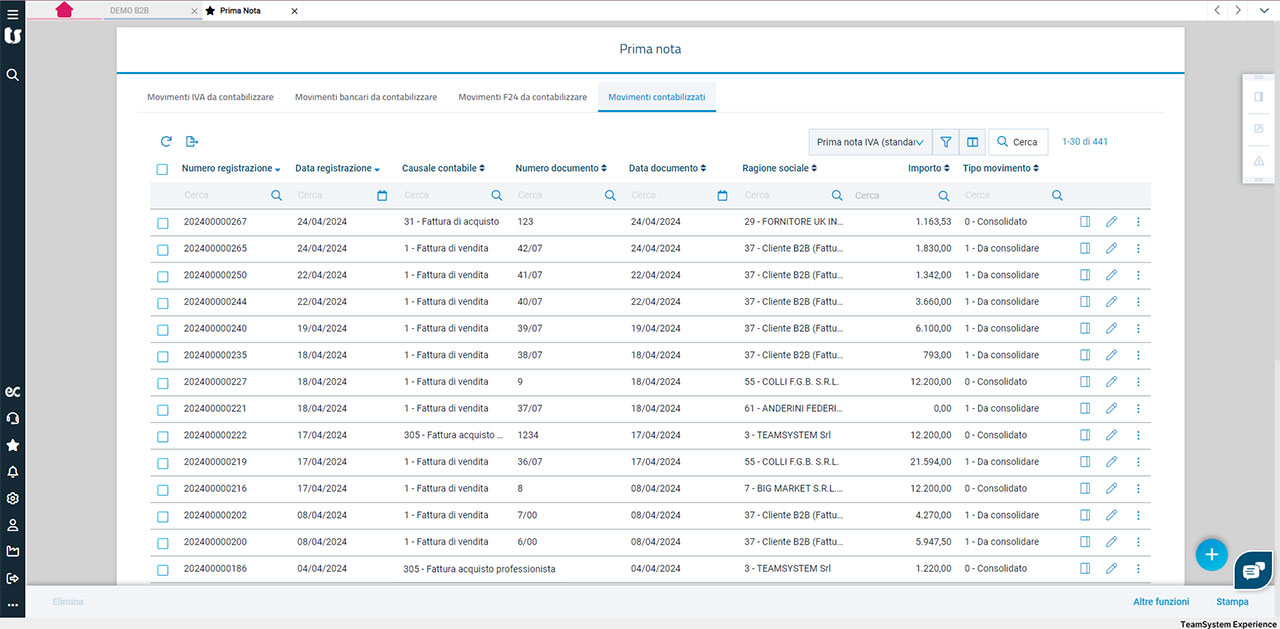Image resolution: width=1280 pixels, height=629 pixels.
Task: Click the Altre funzioni link
Action: 1161,602
